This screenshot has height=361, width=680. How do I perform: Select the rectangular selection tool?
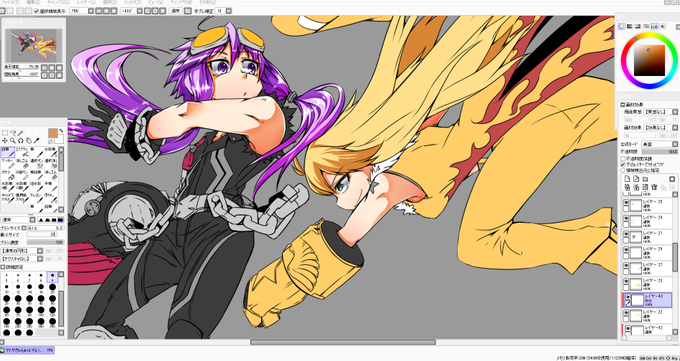pos(5,133)
